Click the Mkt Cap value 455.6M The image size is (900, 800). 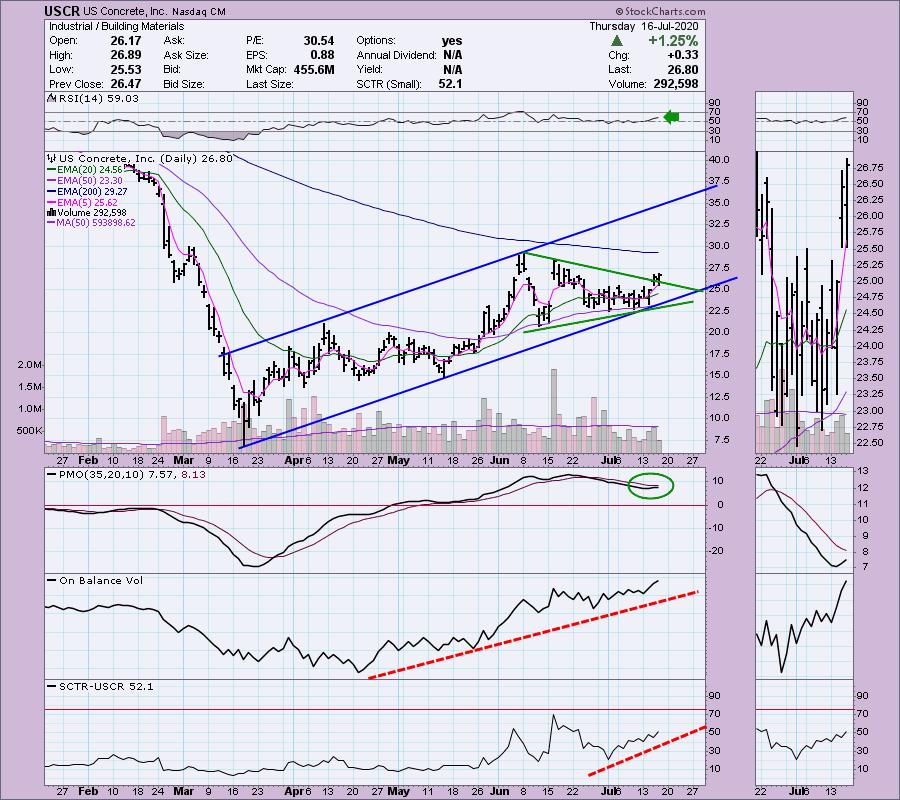313,69
